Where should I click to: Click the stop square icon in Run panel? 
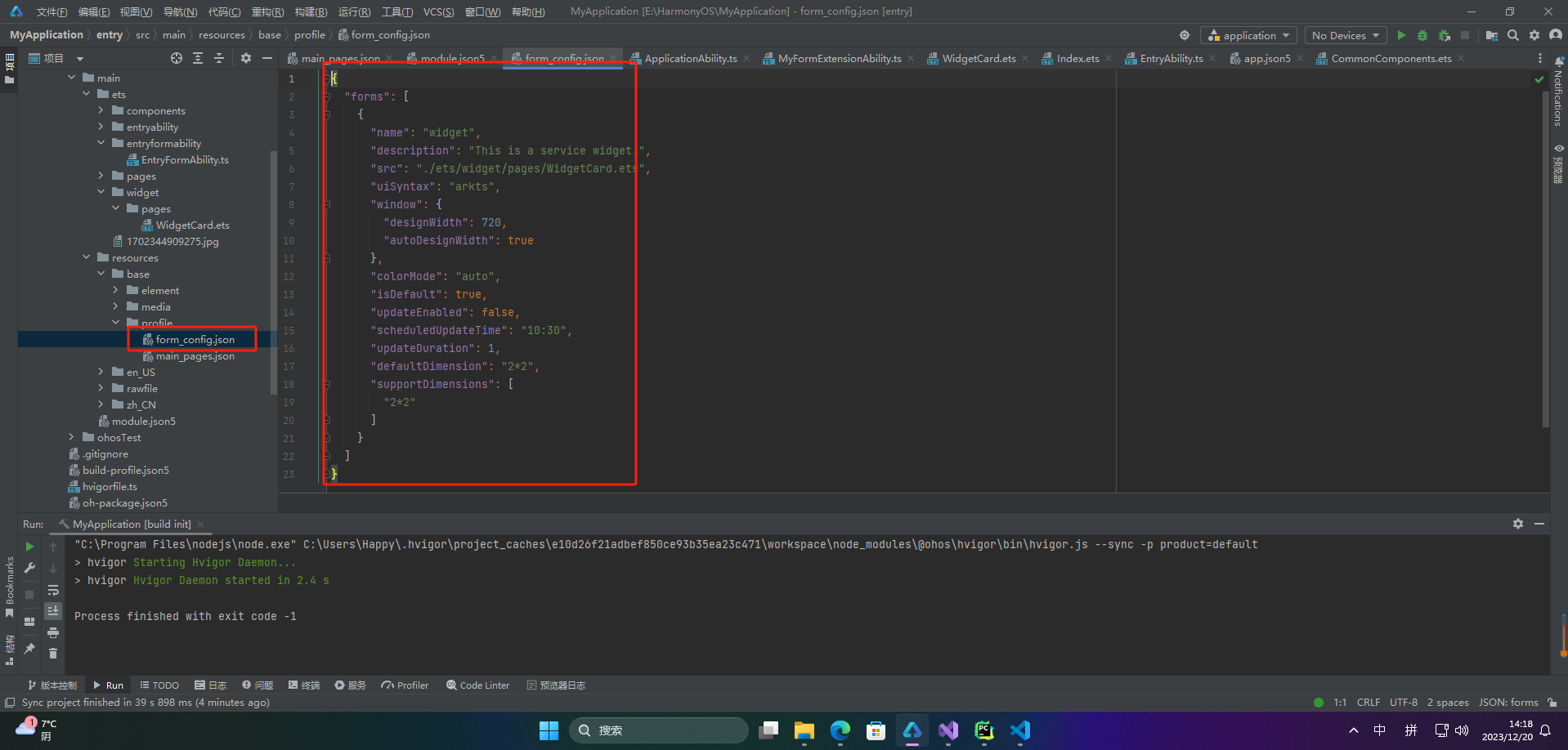coord(29,595)
